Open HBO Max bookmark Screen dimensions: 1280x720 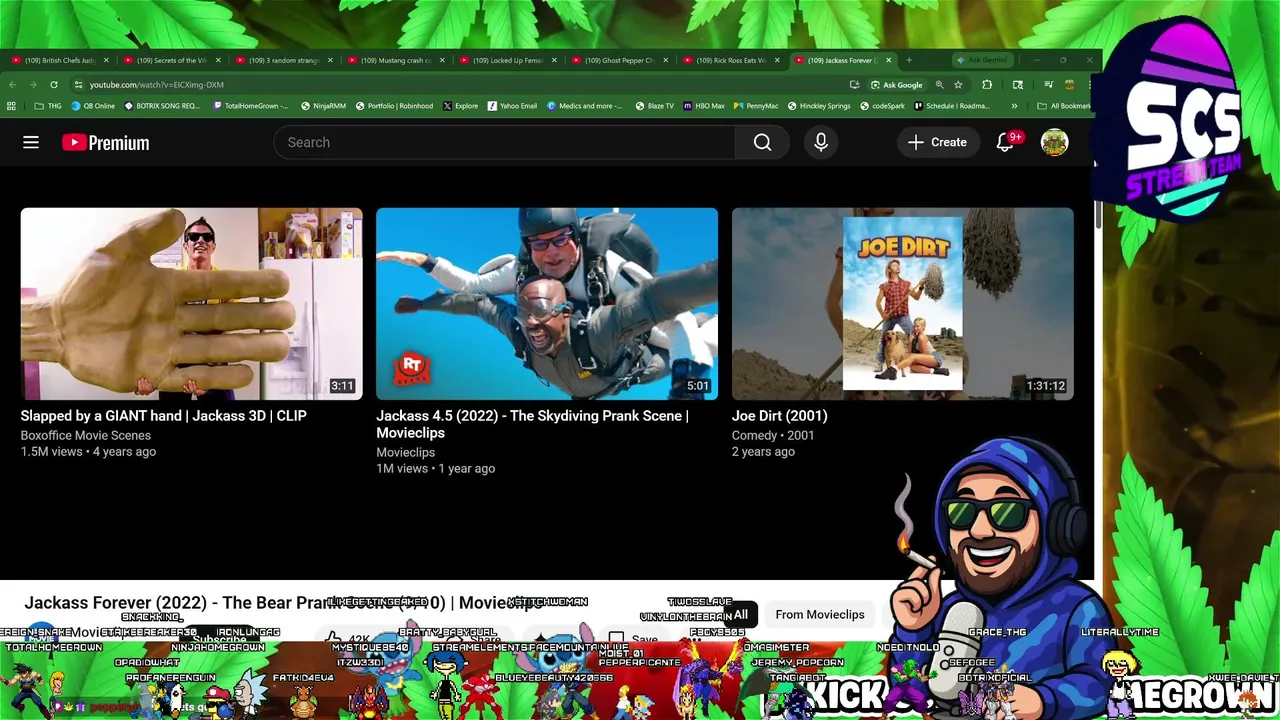coord(704,106)
